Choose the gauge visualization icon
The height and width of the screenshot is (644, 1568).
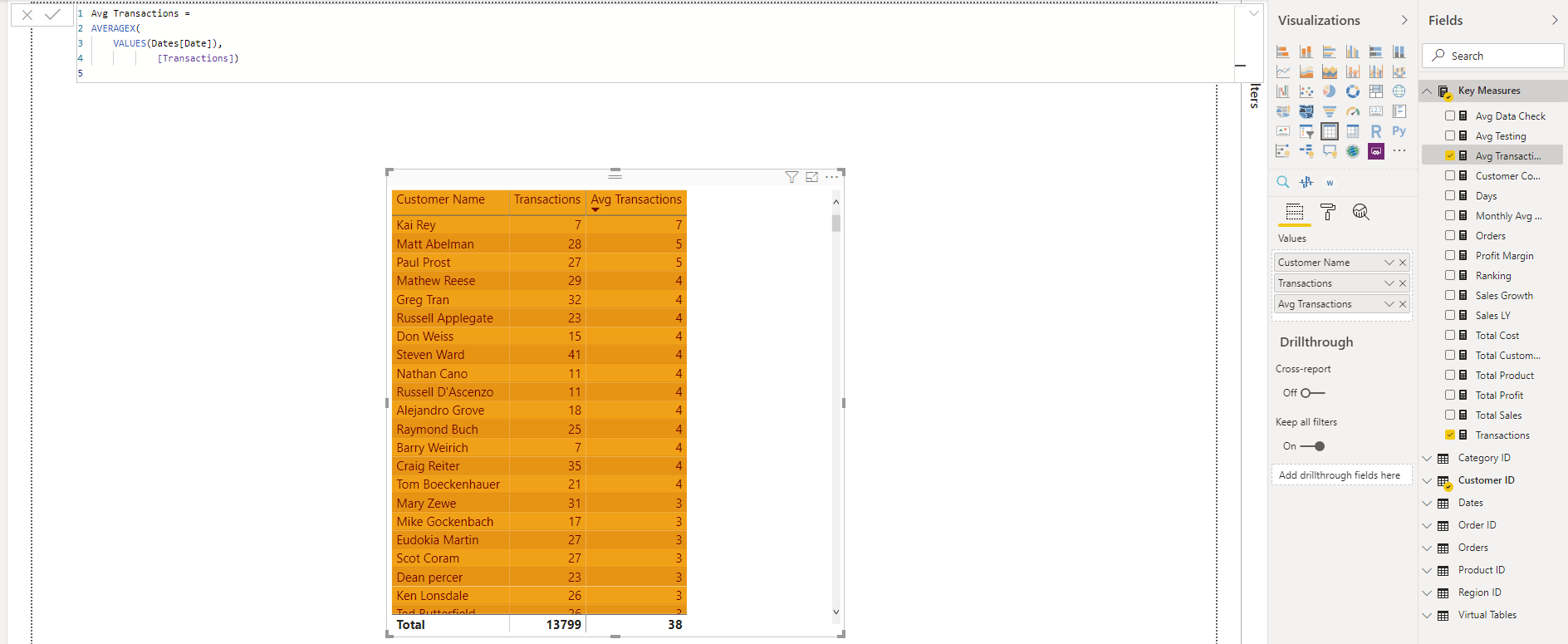coord(1353,111)
